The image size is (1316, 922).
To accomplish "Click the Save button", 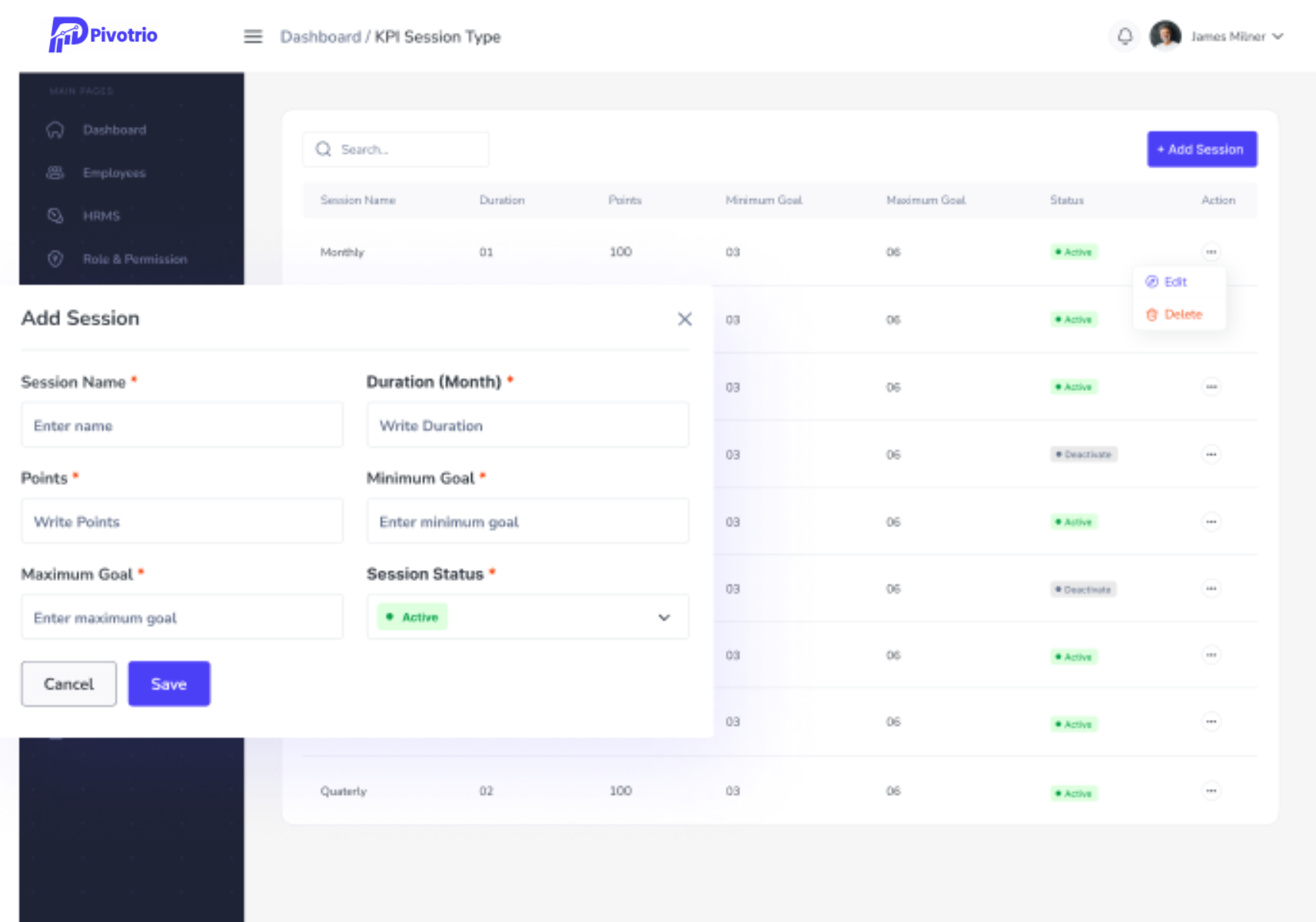I will (x=168, y=683).
